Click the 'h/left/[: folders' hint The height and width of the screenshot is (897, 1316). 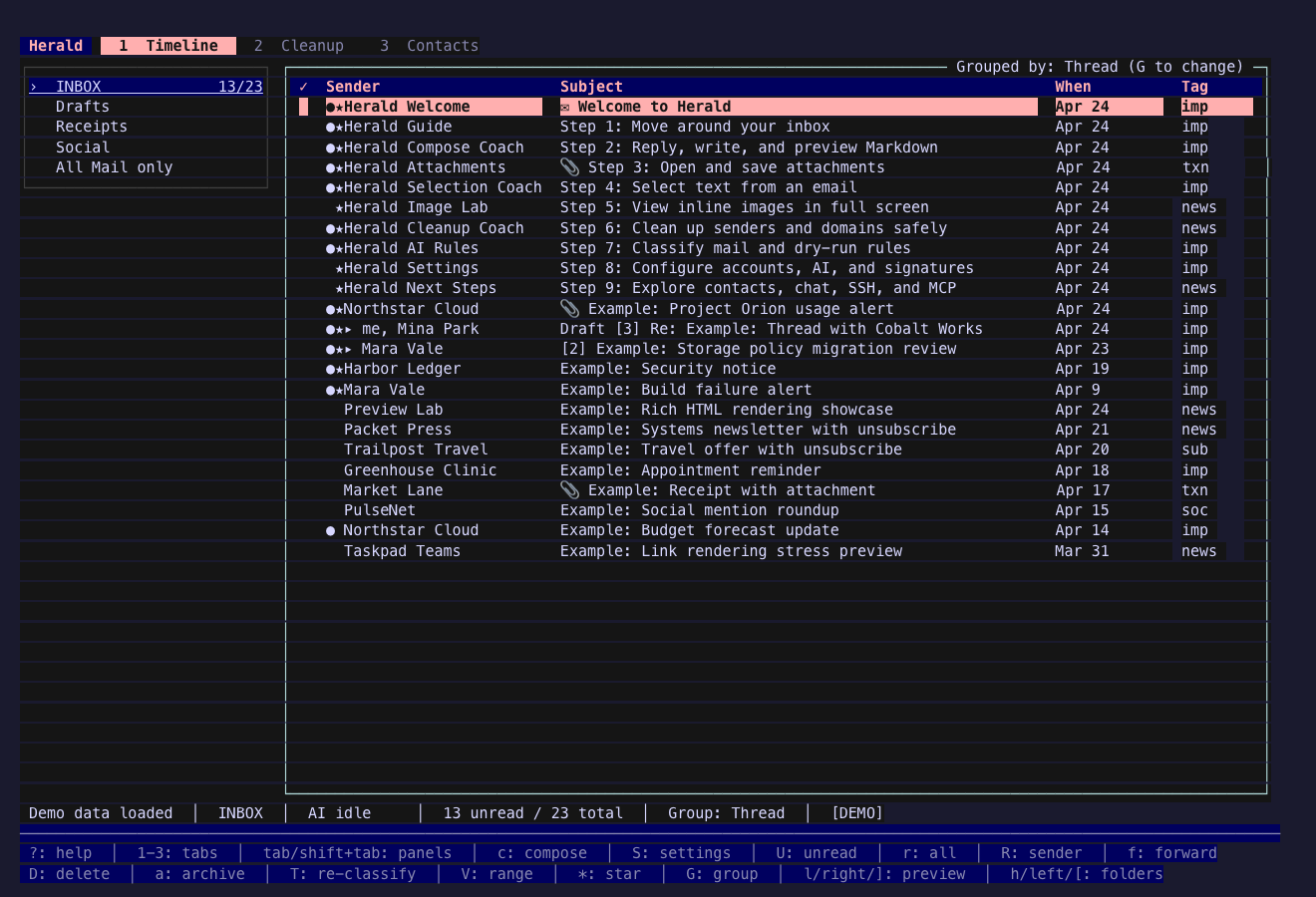(1087, 874)
